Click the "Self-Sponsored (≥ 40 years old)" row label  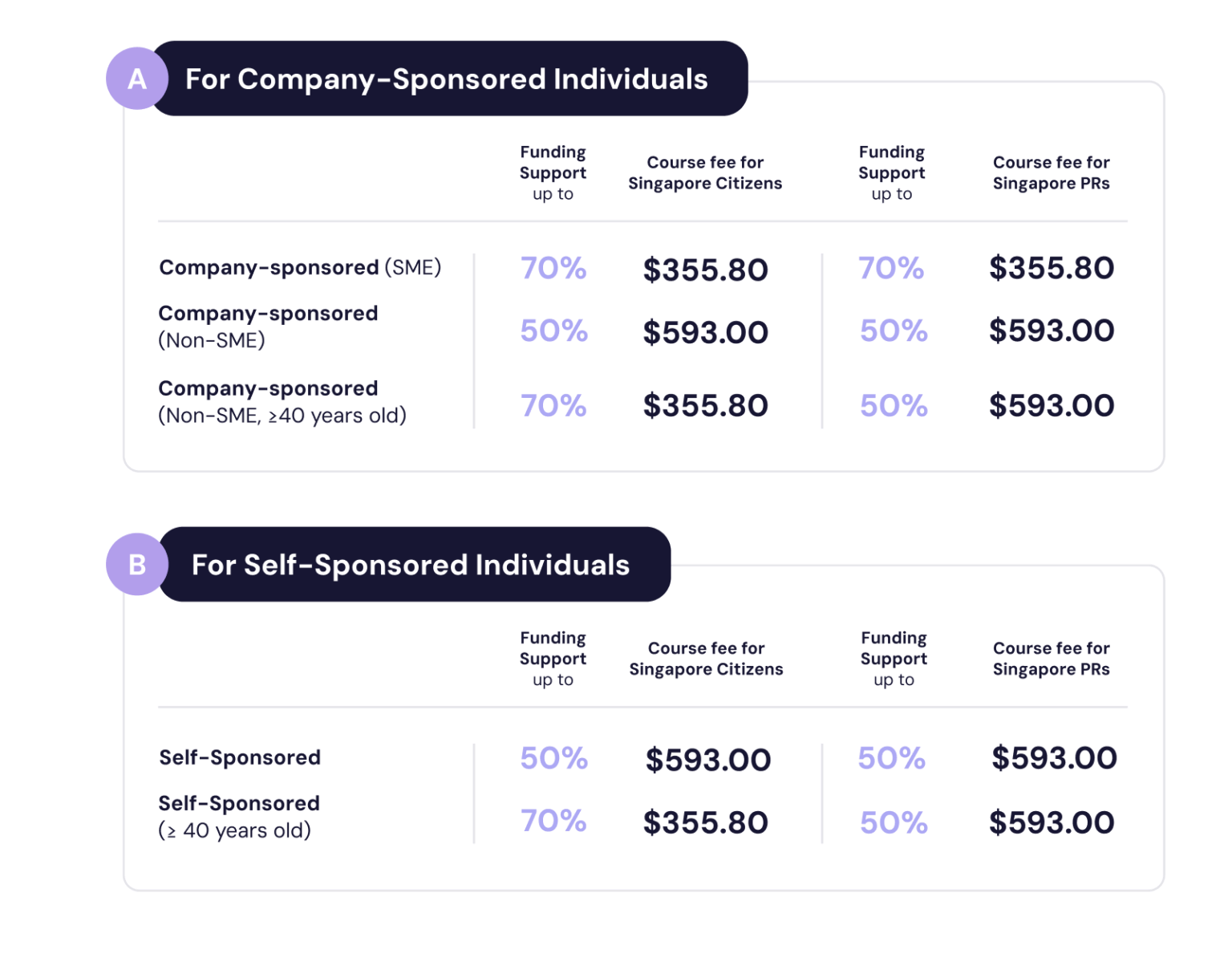pos(239,817)
